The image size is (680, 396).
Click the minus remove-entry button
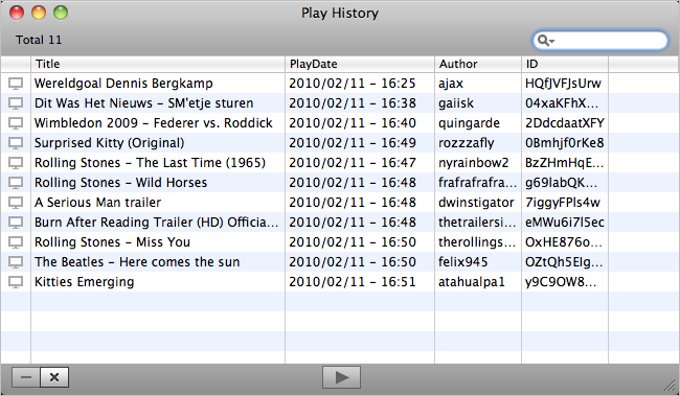coord(26,377)
